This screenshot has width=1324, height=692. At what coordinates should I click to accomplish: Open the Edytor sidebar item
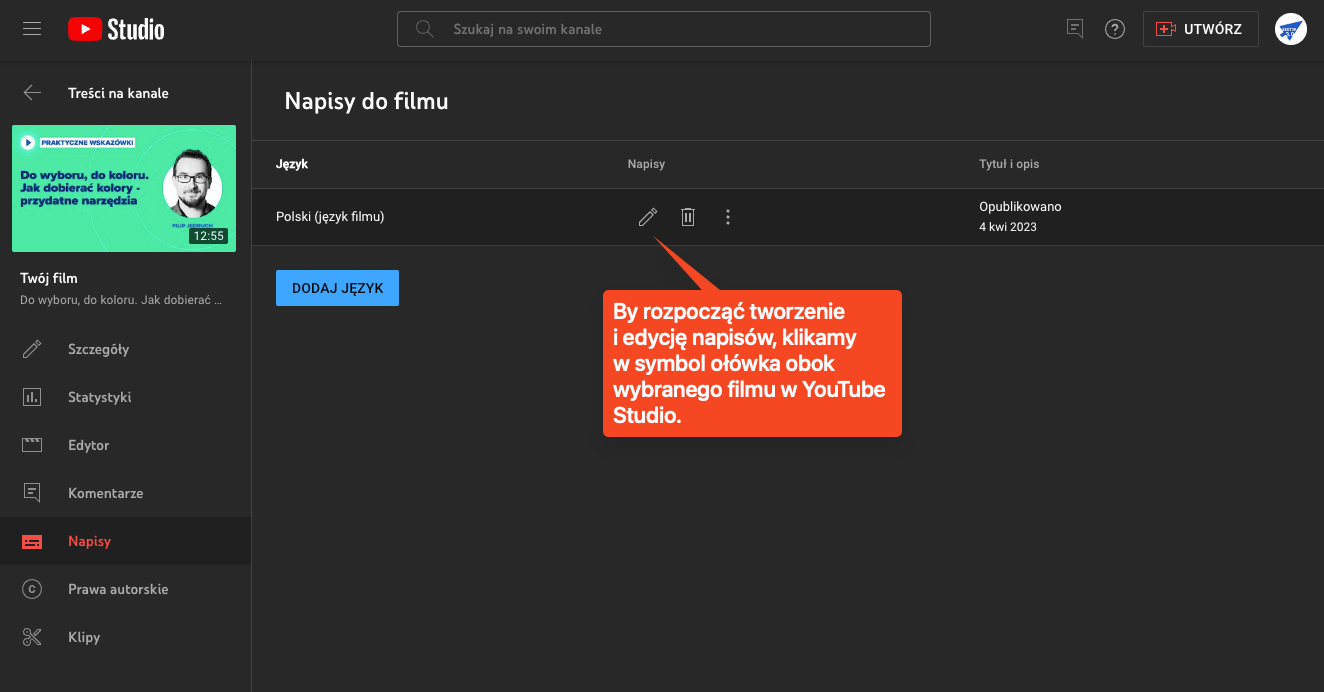click(88, 445)
